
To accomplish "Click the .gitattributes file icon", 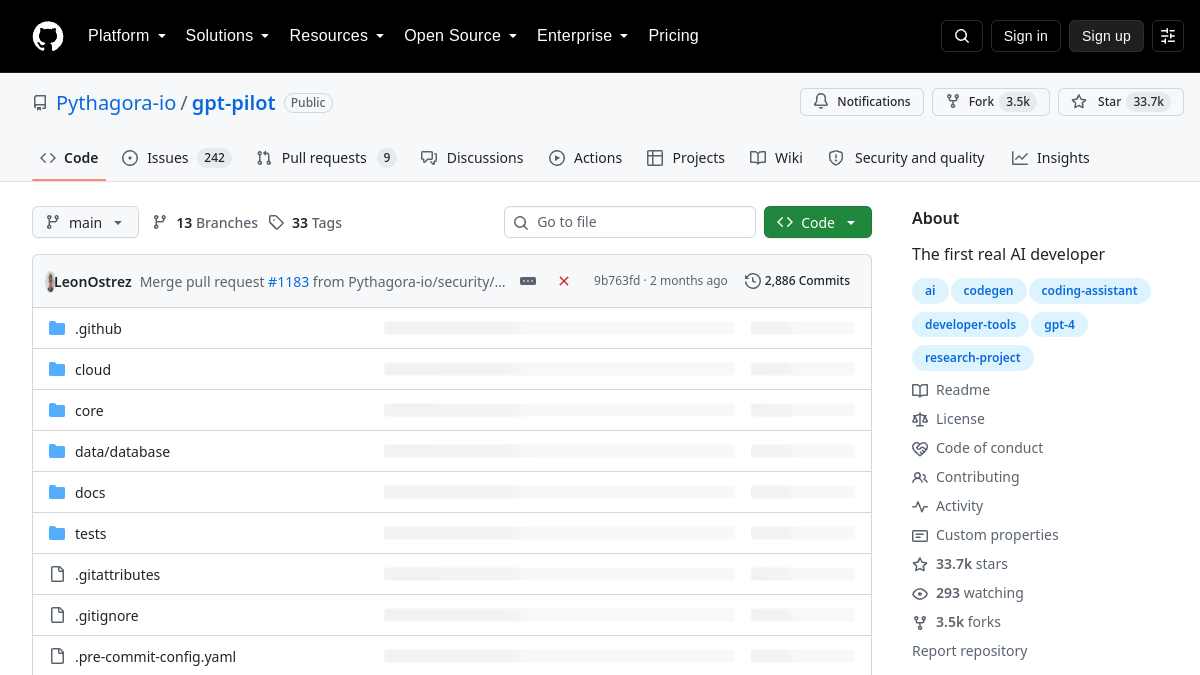I will tap(57, 574).
